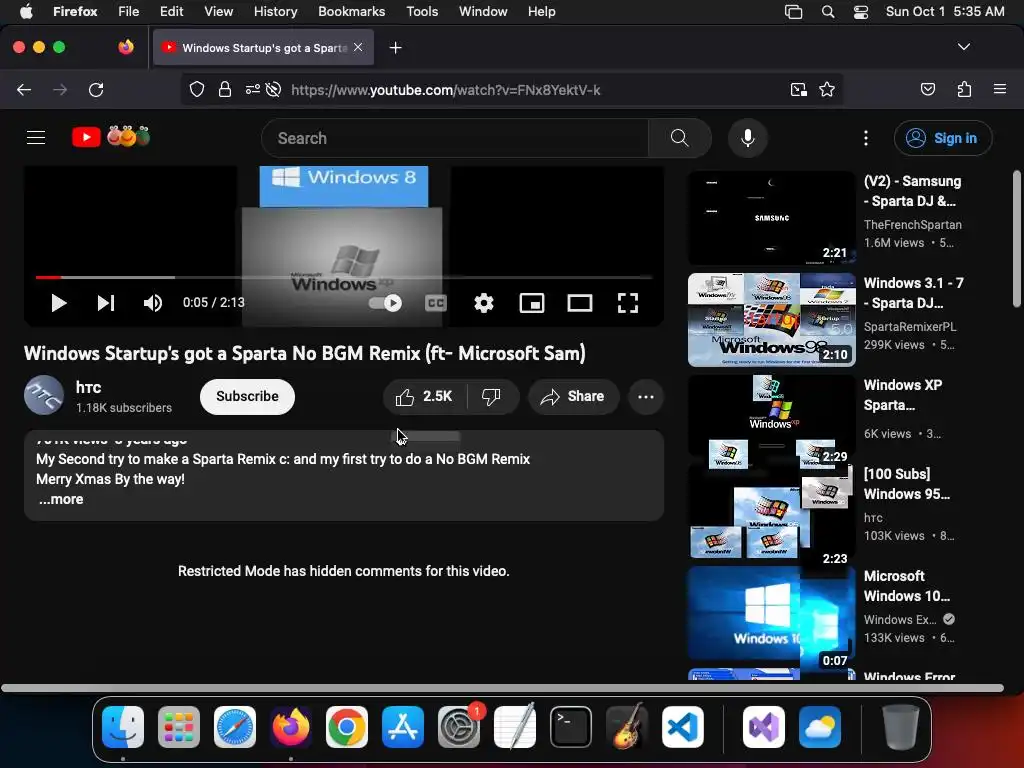Viewport: 1024px width, 768px height.
Task: Search with your voice microphone
Action: 748,138
